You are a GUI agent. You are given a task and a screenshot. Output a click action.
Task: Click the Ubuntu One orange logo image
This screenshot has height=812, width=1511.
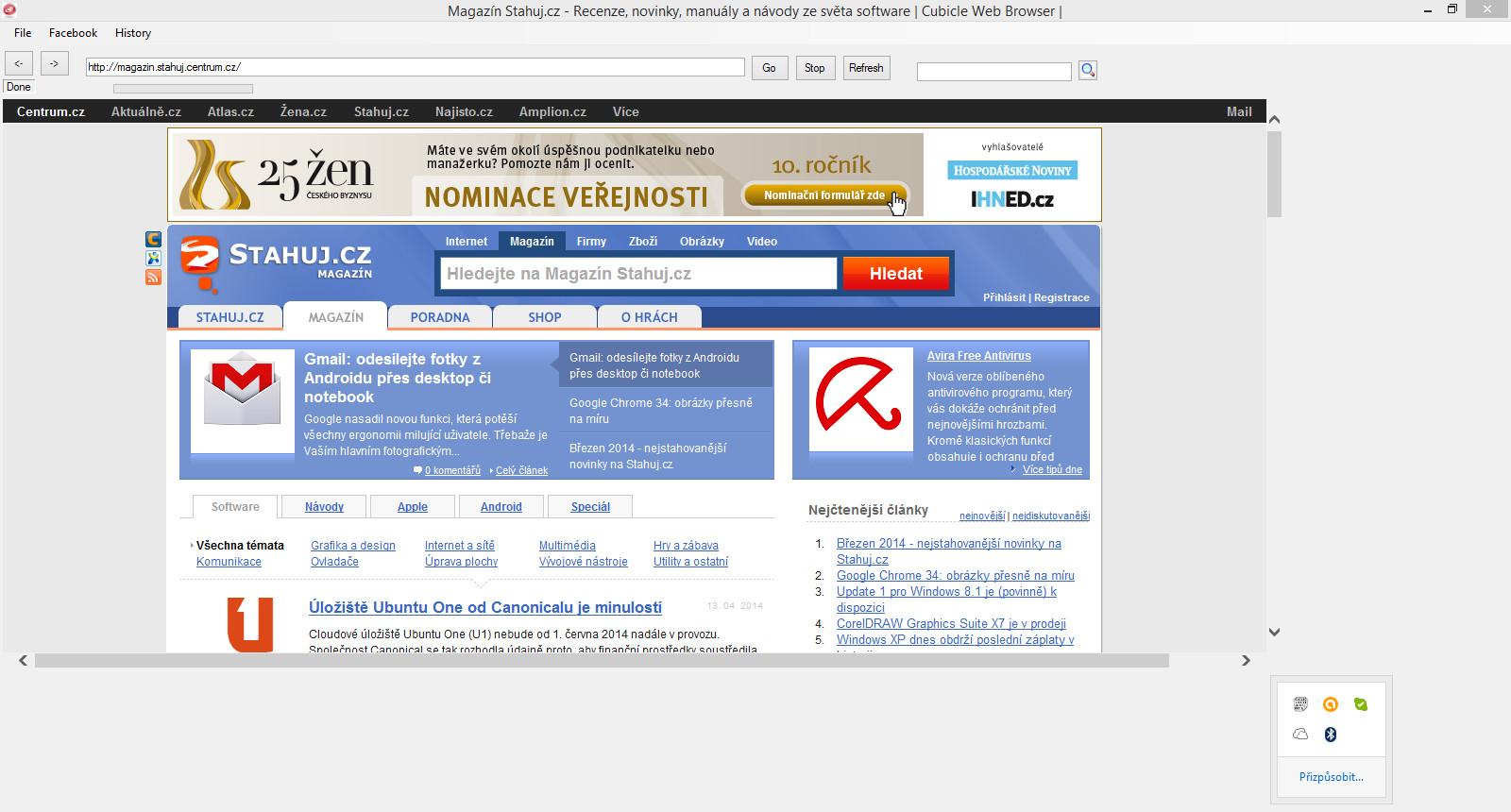(x=250, y=624)
